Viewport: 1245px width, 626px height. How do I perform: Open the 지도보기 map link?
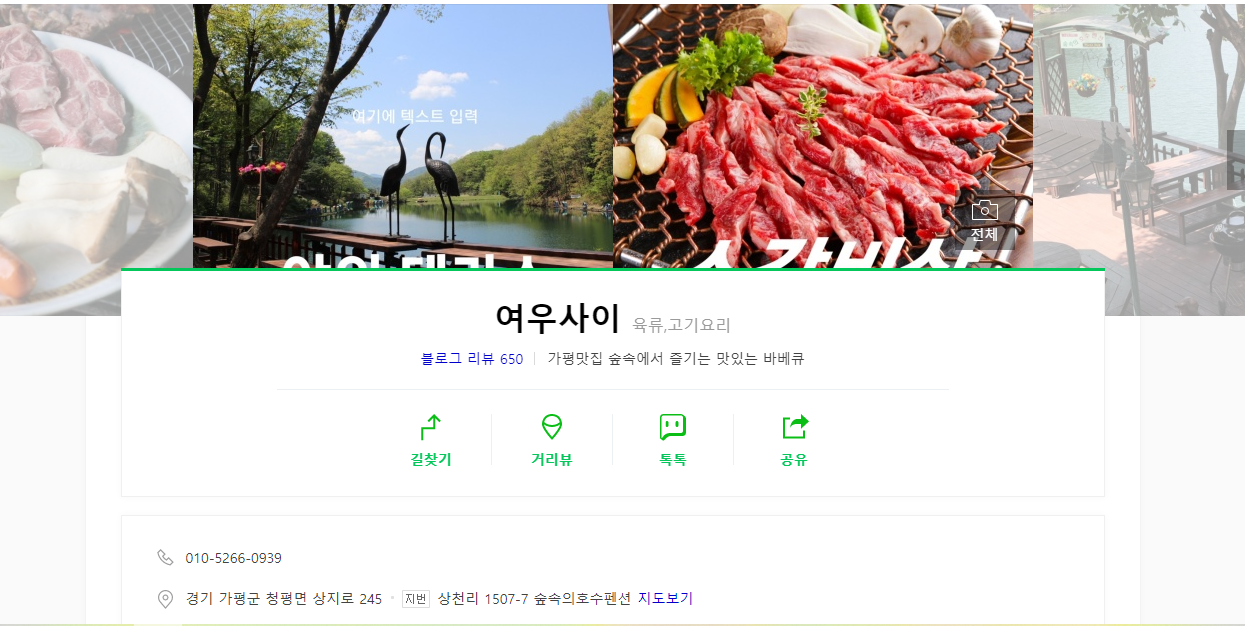(x=665, y=598)
